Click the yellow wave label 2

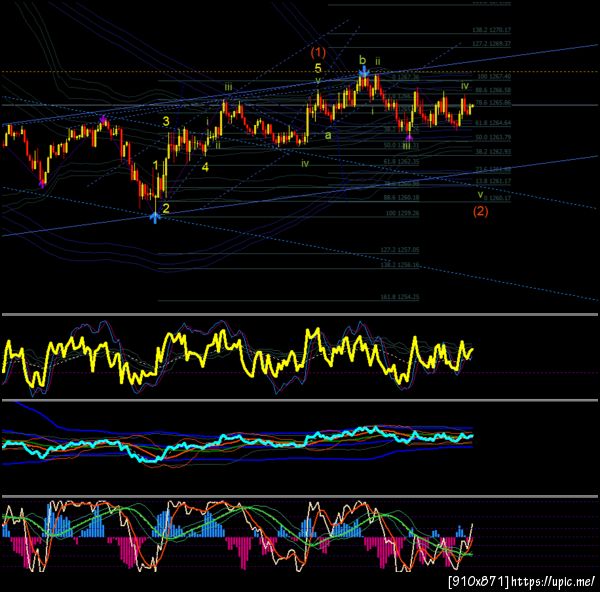pyautogui.click(x=166, y=209)
